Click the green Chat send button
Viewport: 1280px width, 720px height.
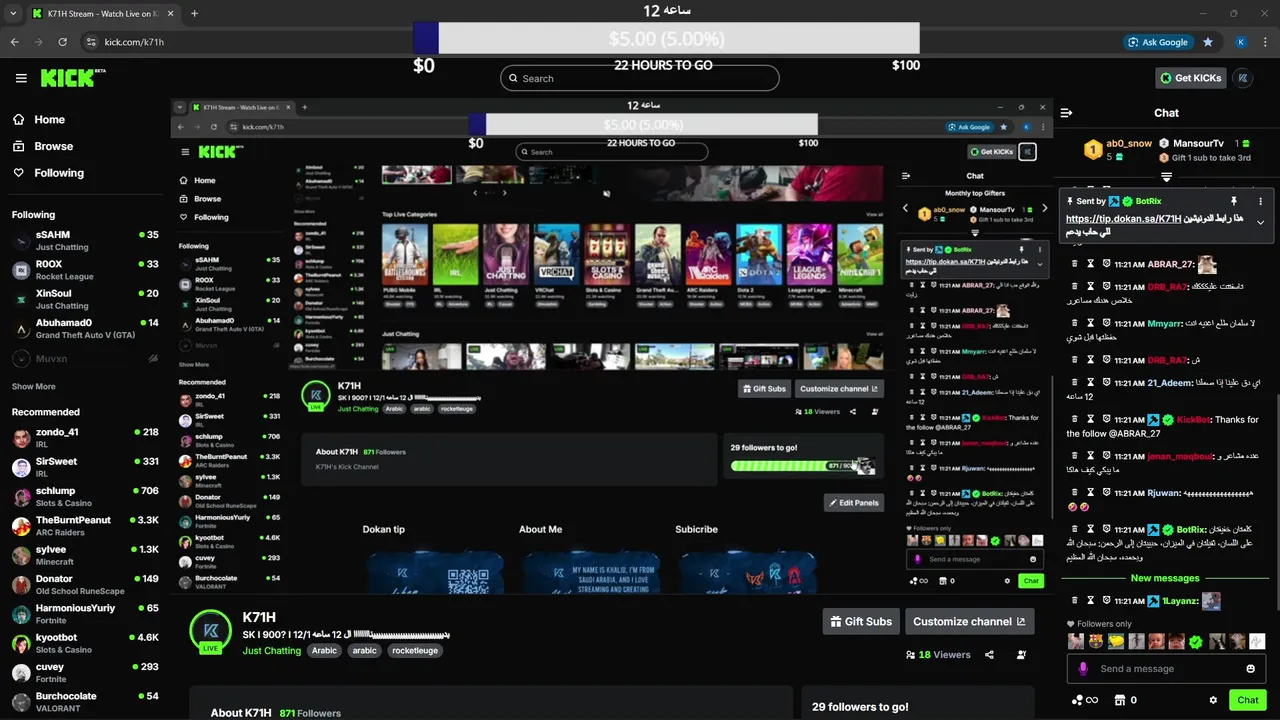1247,700
